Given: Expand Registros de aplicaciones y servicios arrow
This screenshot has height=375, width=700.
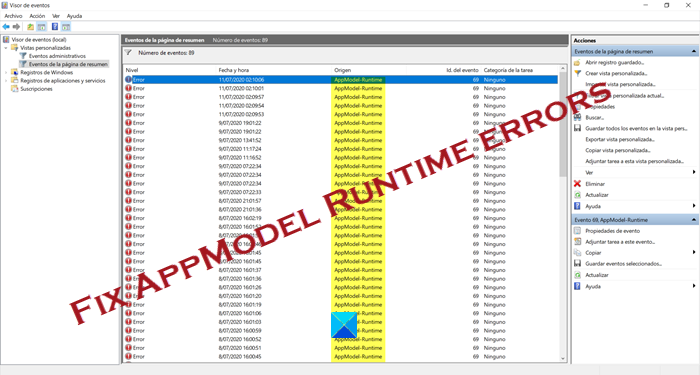Looking at the screenshot, I should coord(6,81).
